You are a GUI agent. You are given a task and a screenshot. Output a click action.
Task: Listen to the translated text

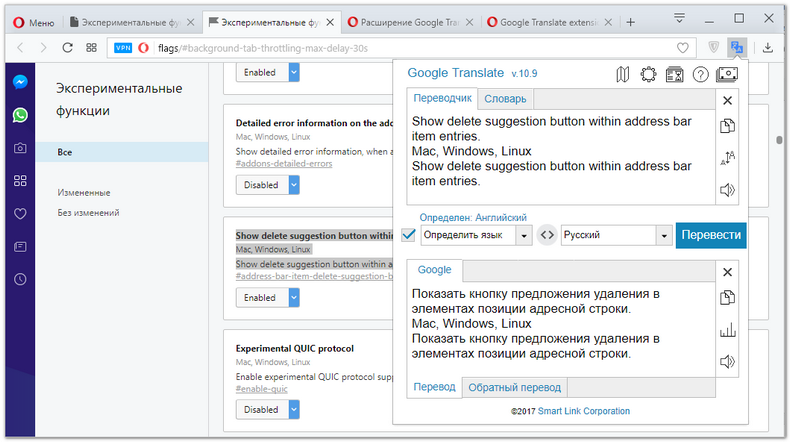tap(728, 361)
